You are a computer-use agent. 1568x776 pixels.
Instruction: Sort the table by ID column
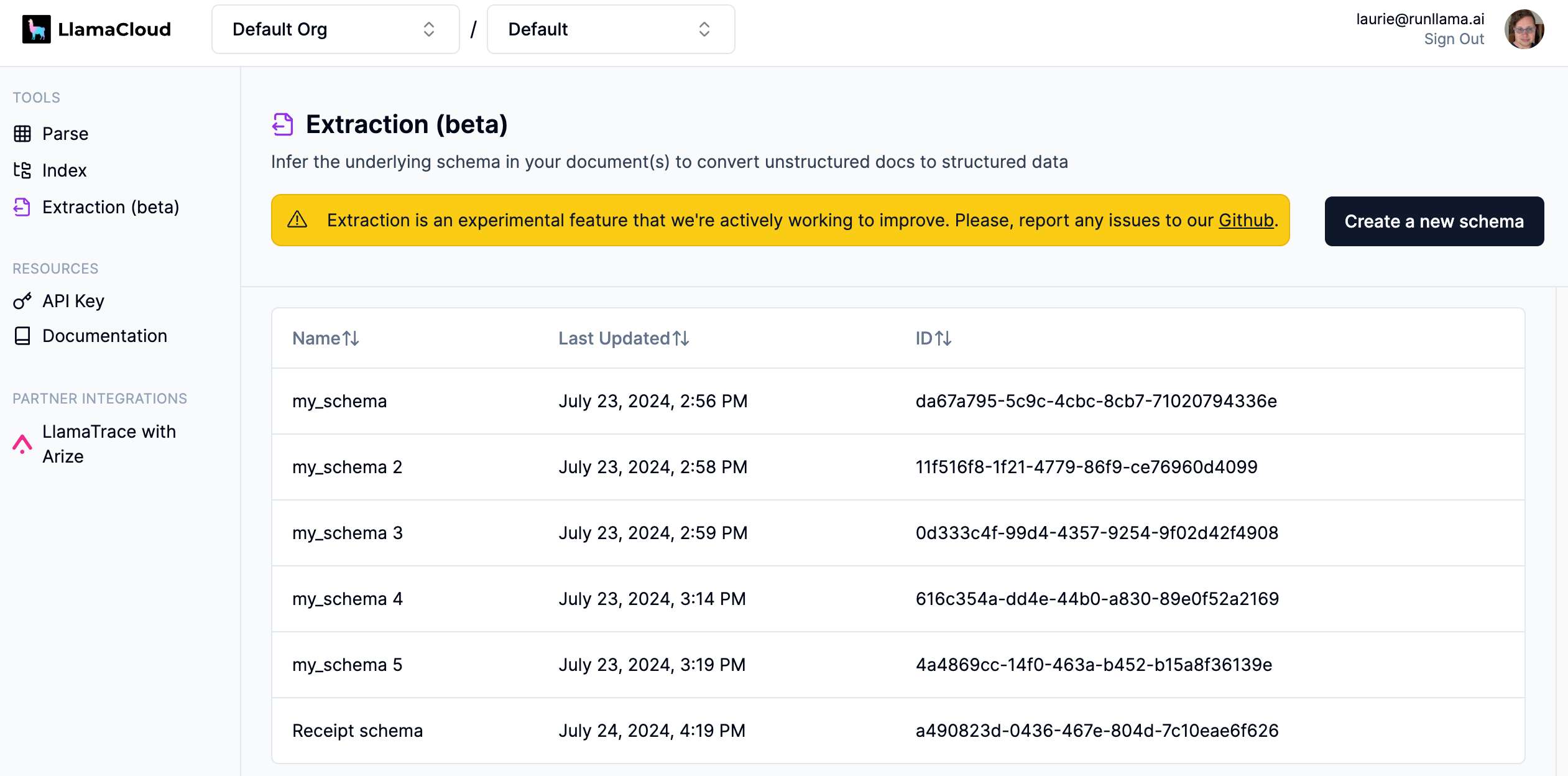[934, 338]
